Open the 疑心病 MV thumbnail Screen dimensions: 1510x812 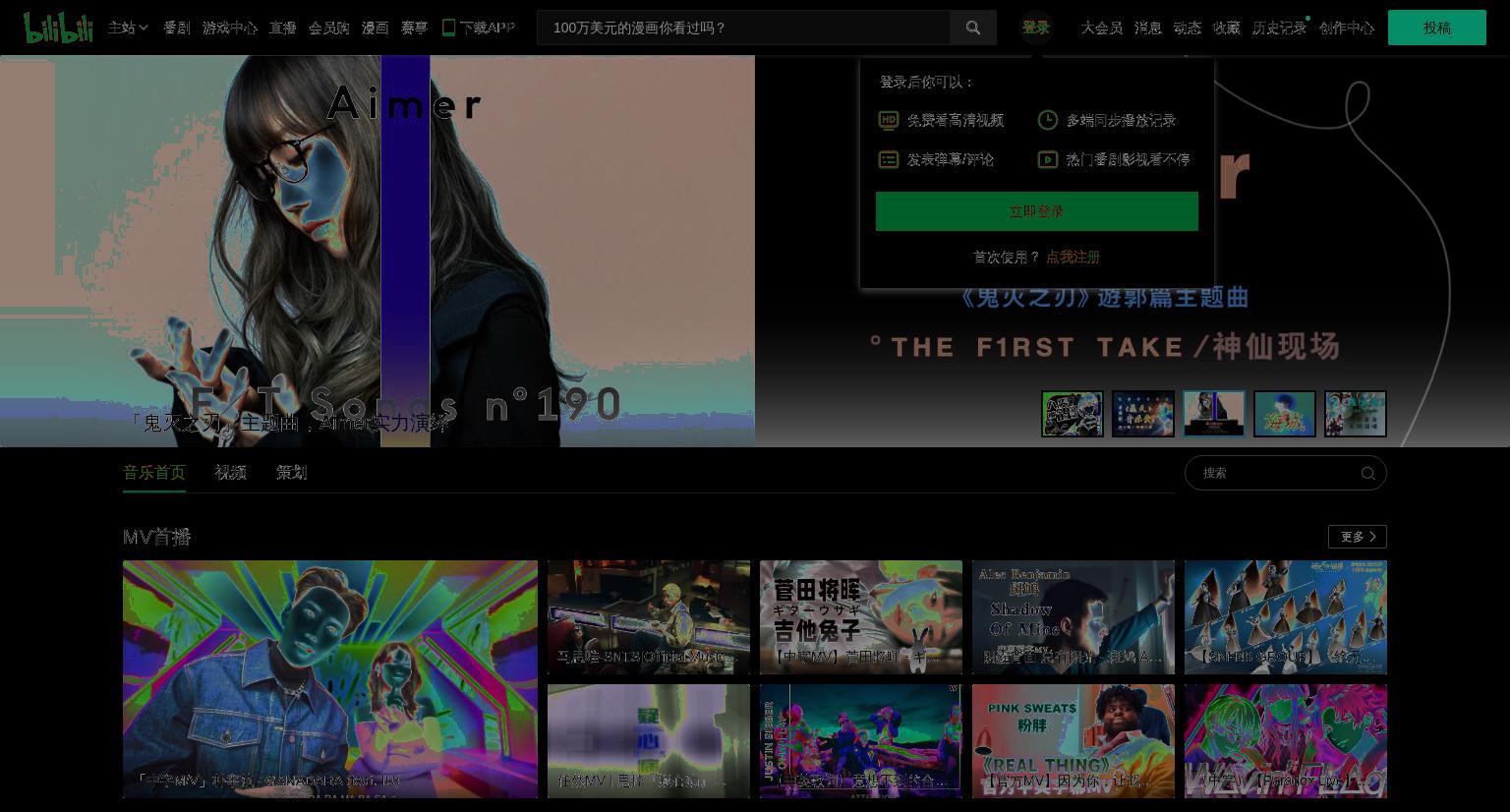coord(649,741)
